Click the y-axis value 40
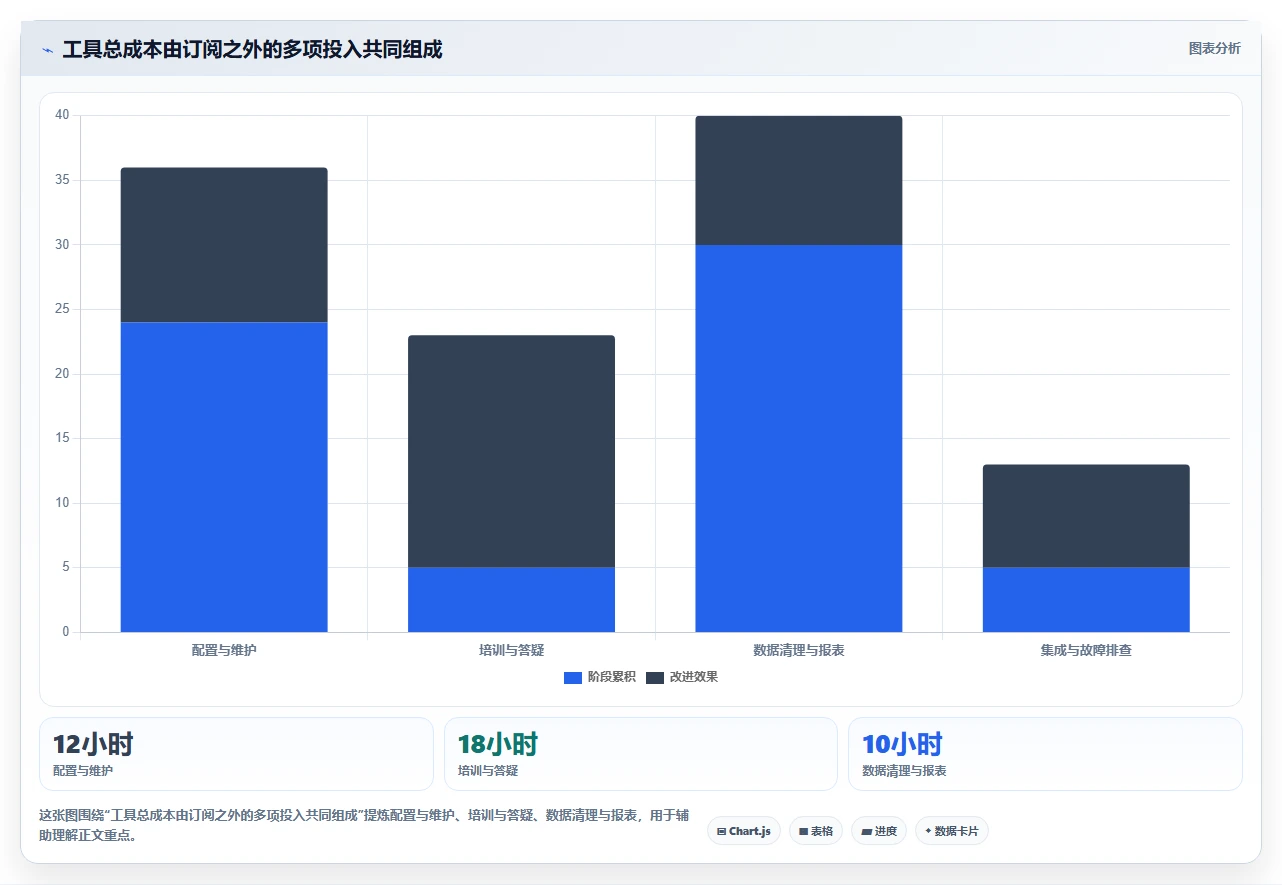This screenshot has height=885, width=1282. [62, 115]
